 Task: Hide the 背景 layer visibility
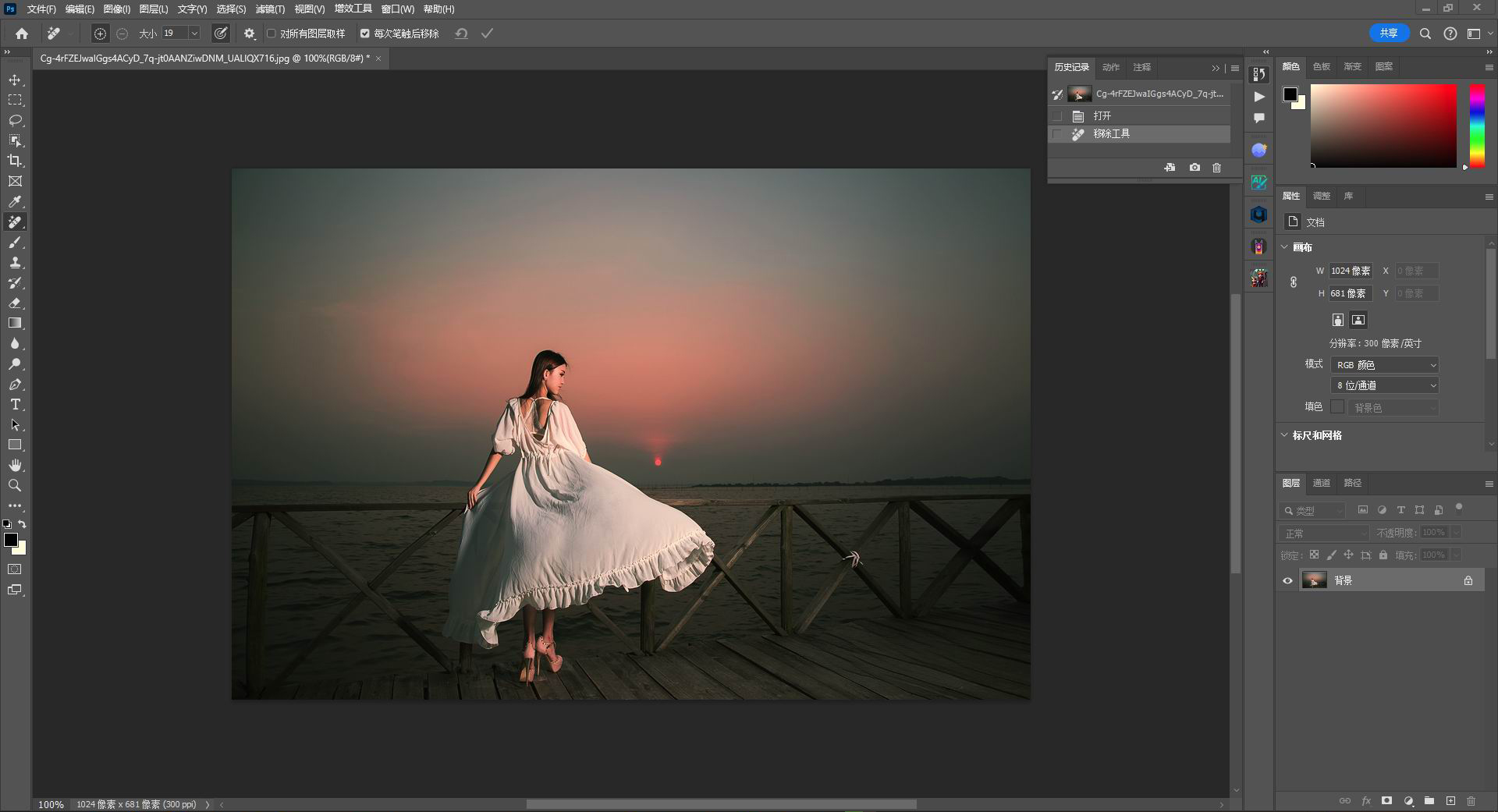(1287, 580)
